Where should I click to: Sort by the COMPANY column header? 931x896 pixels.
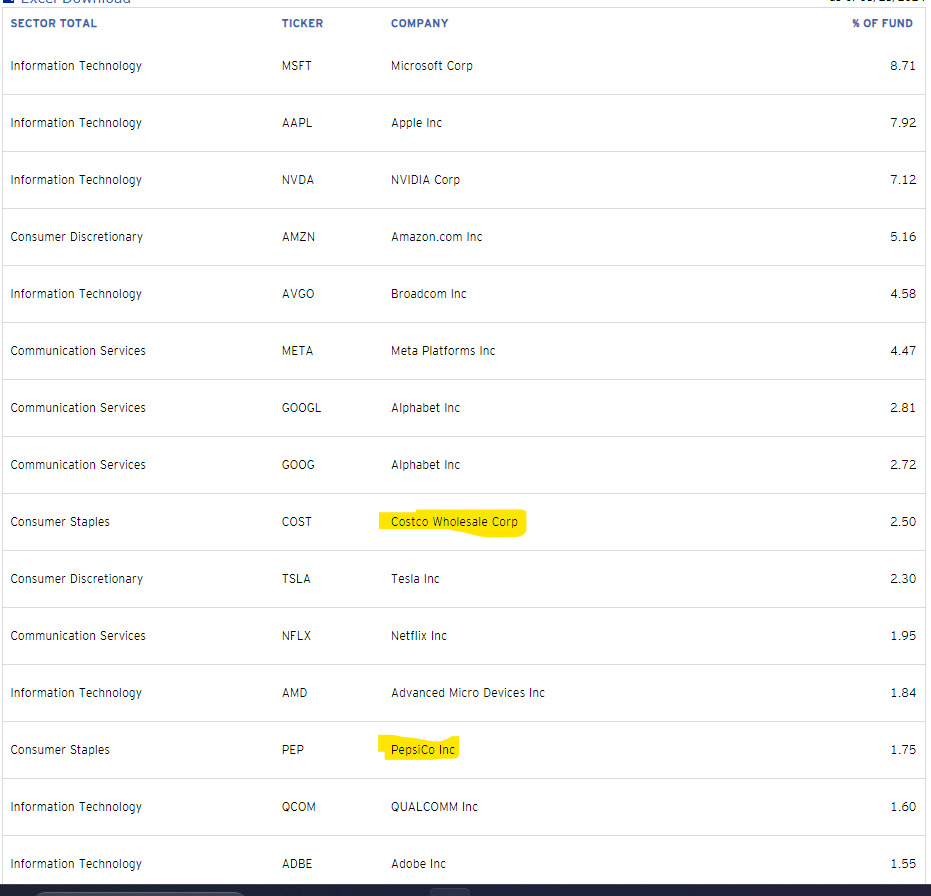tap(419, 23)
